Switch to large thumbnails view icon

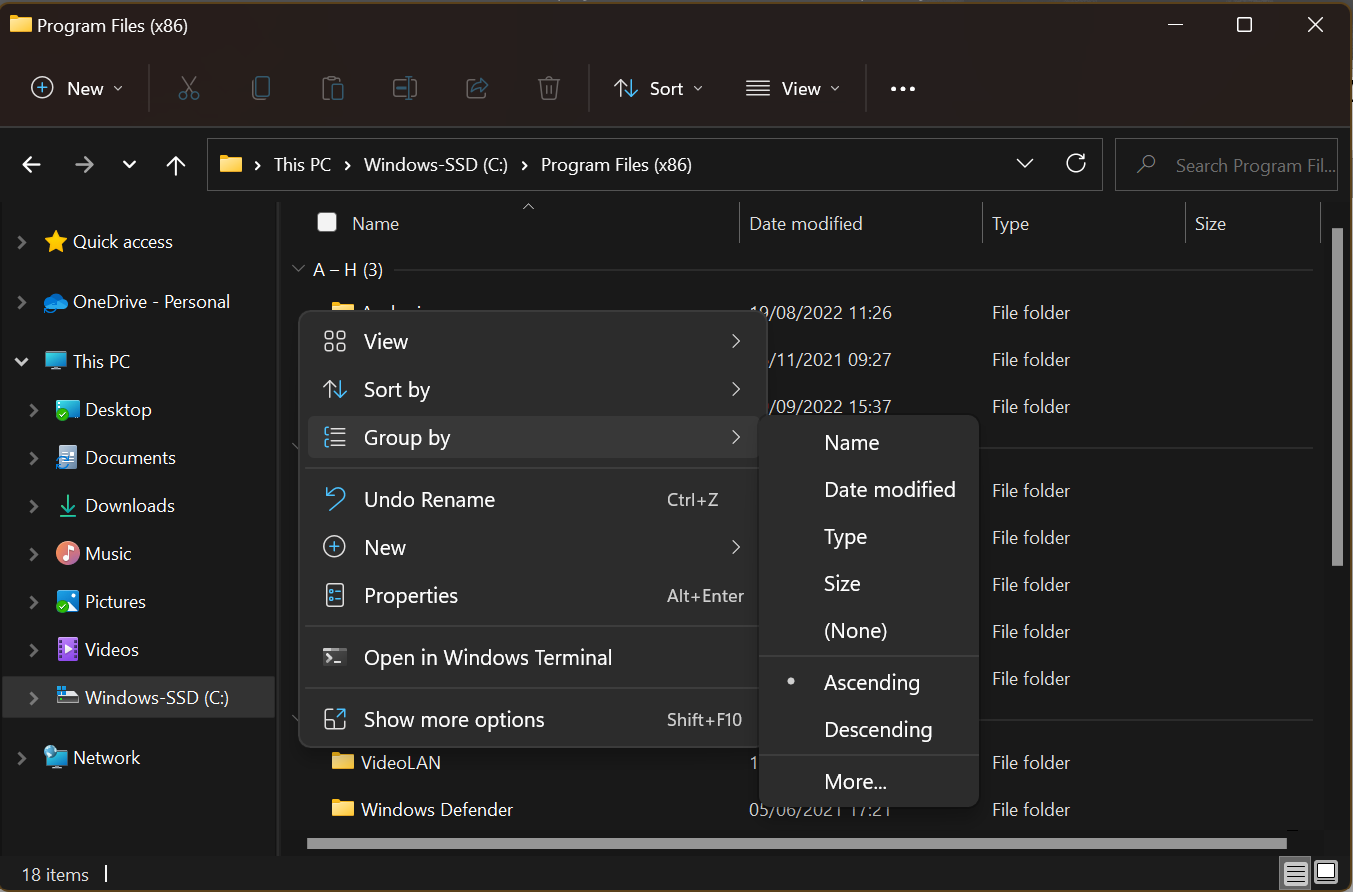(1325, 873)
